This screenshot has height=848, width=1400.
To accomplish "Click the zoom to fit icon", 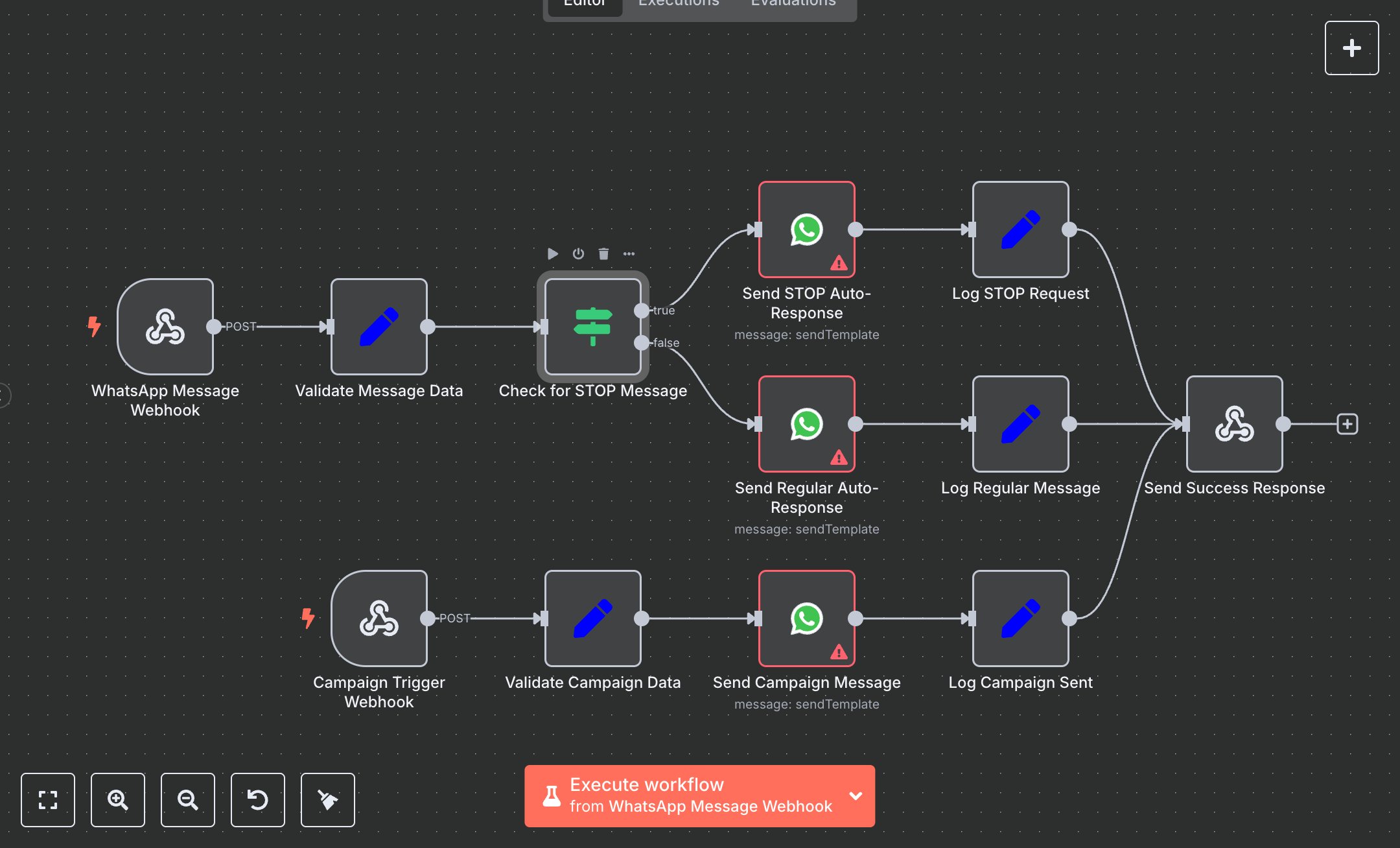I will pyautogui.click(x=48, y=800).
